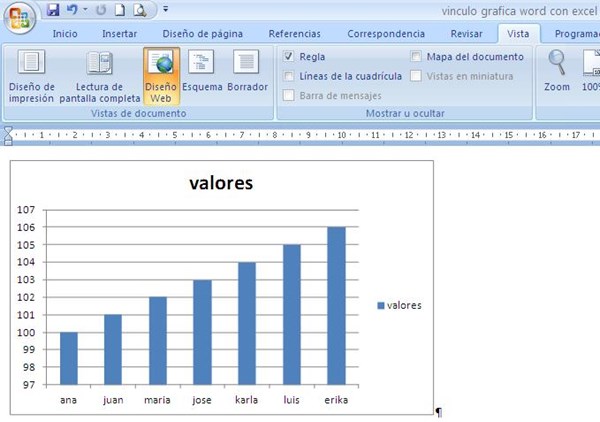The image size is (600, 422).
Task: Click the ruler indent marker
Action: tap(8, 136)
